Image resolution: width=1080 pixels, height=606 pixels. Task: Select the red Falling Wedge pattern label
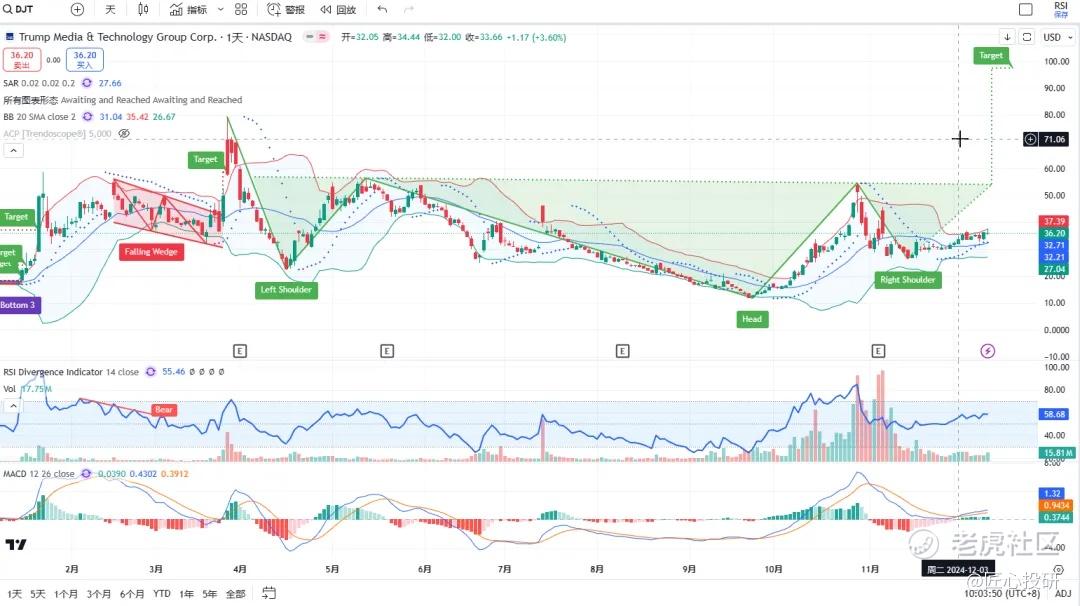pos(151,251)
